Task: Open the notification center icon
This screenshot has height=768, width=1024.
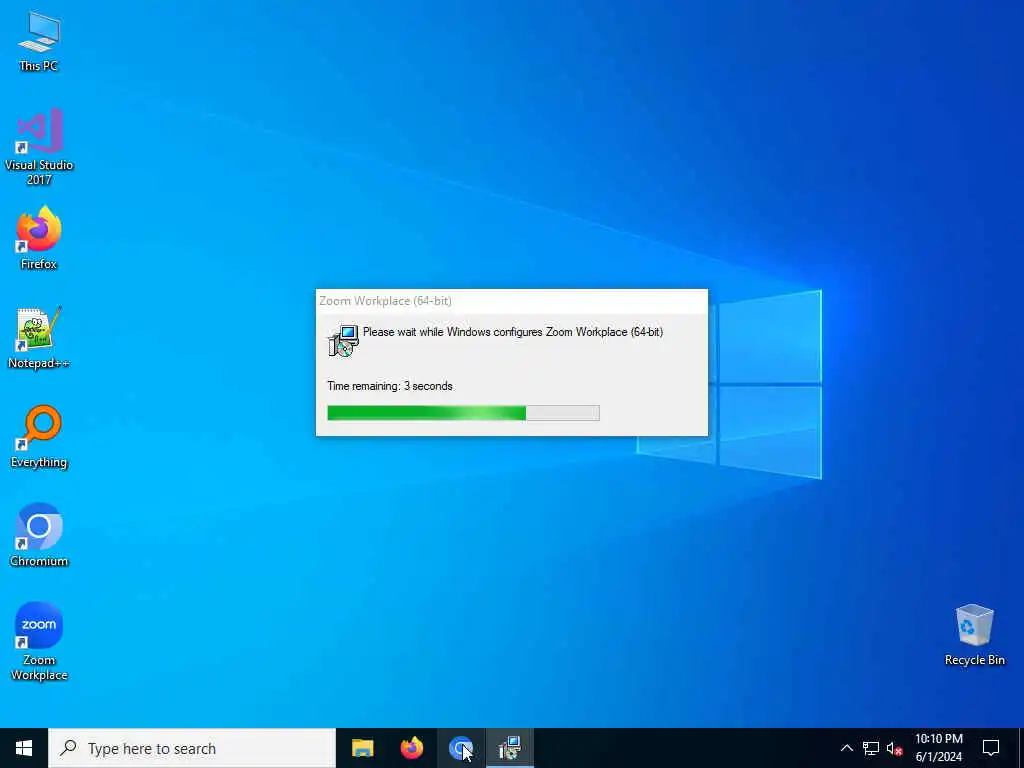Action: [991, 748]
